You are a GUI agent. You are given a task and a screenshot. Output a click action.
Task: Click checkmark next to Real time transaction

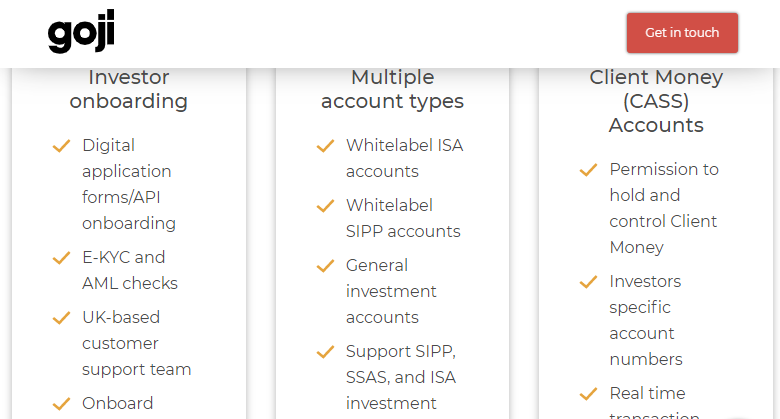point(588,394)
